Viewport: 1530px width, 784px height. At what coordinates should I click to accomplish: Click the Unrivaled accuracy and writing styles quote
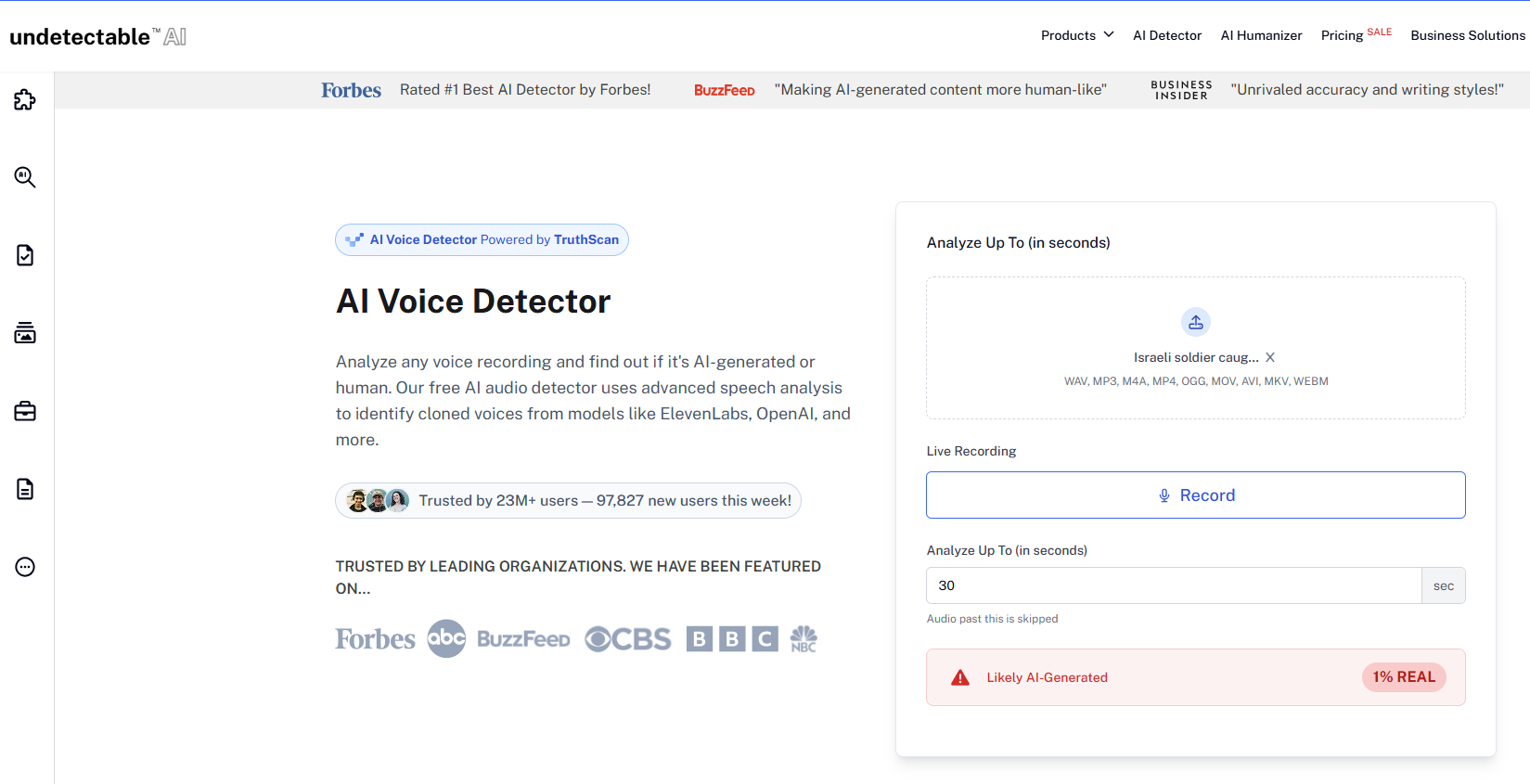pos(1368,90)
